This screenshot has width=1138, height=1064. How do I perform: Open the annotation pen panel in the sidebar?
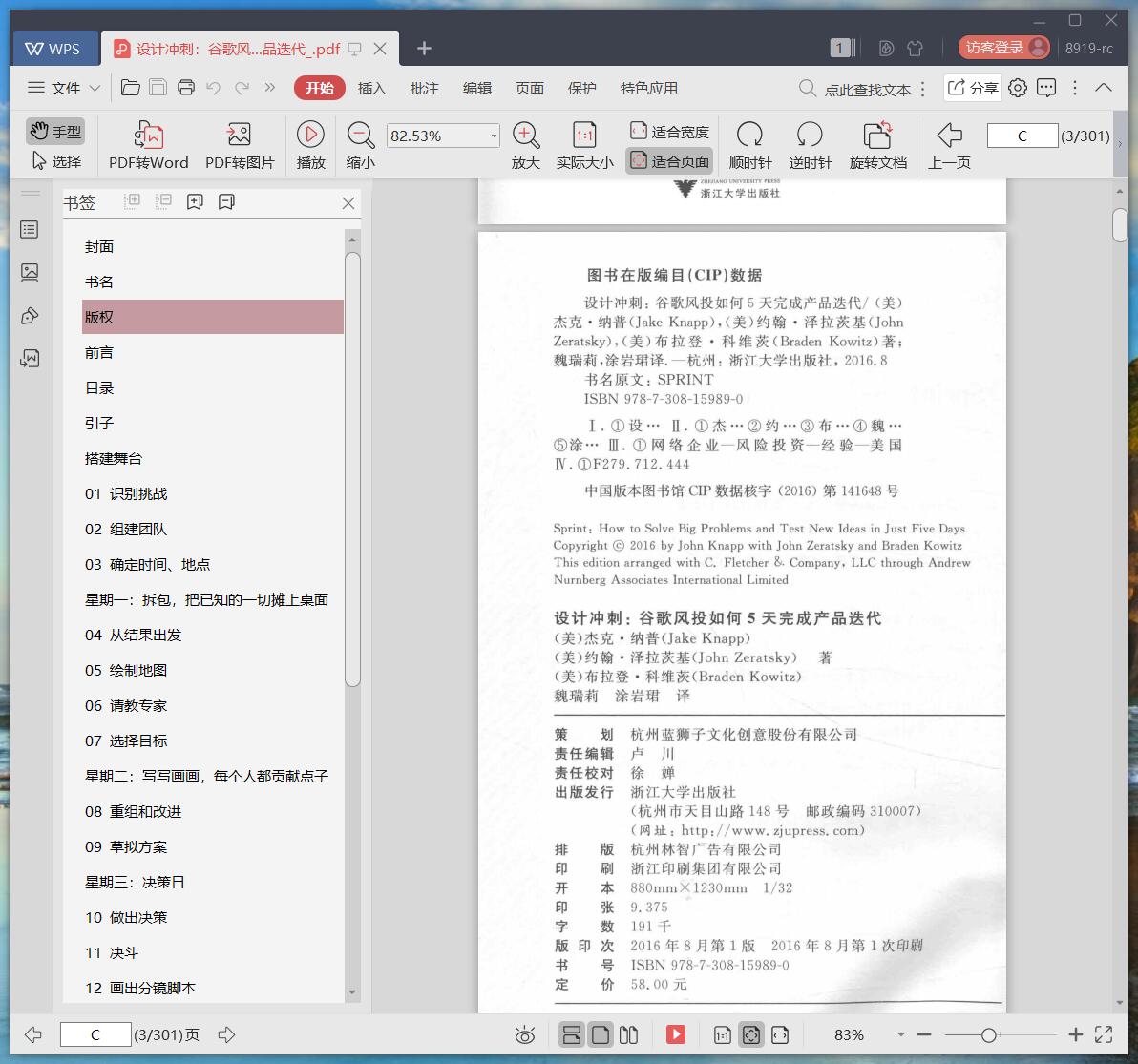(30, 316)
